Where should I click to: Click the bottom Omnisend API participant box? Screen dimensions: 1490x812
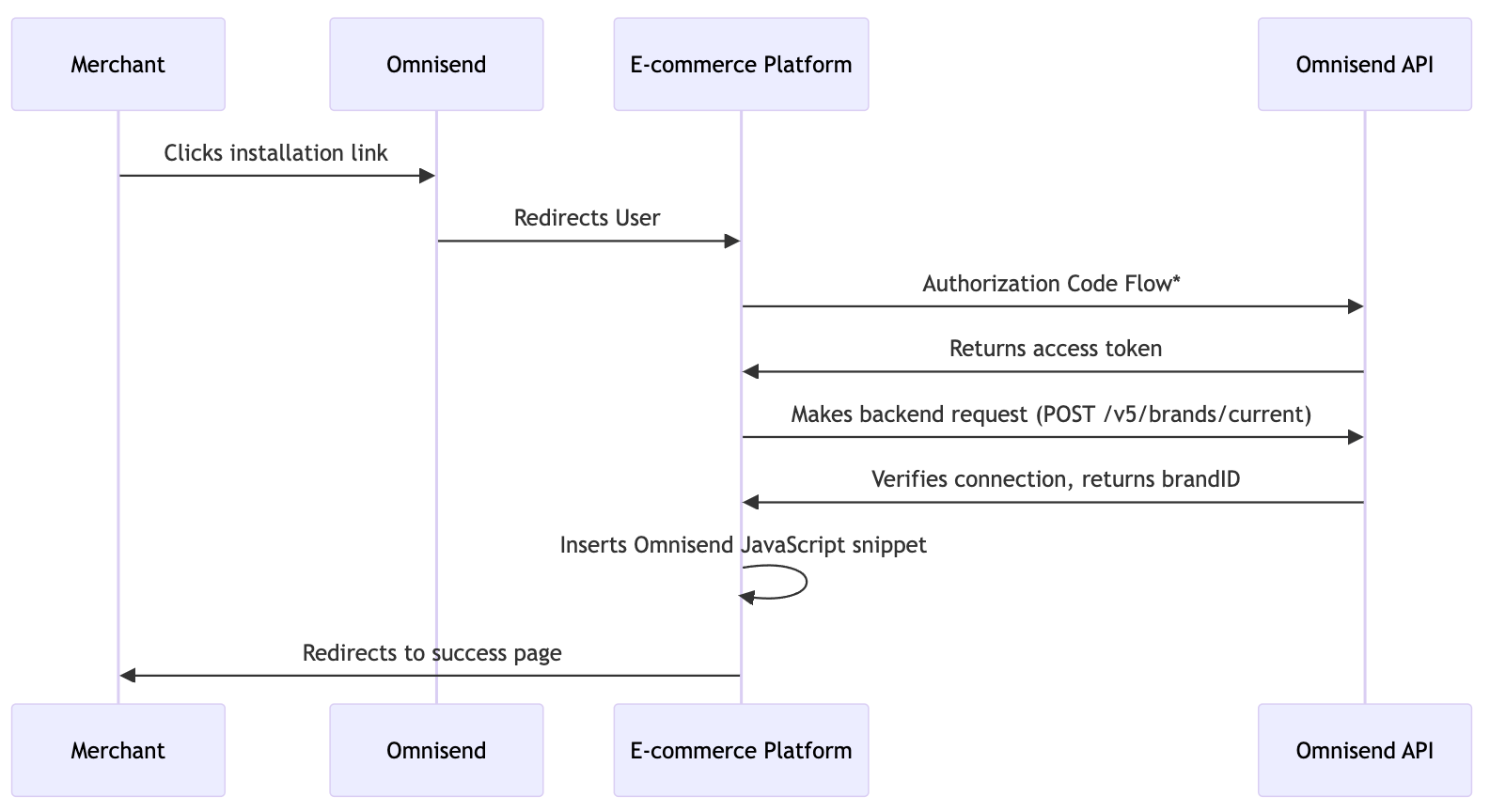(x=1365, y=750)
